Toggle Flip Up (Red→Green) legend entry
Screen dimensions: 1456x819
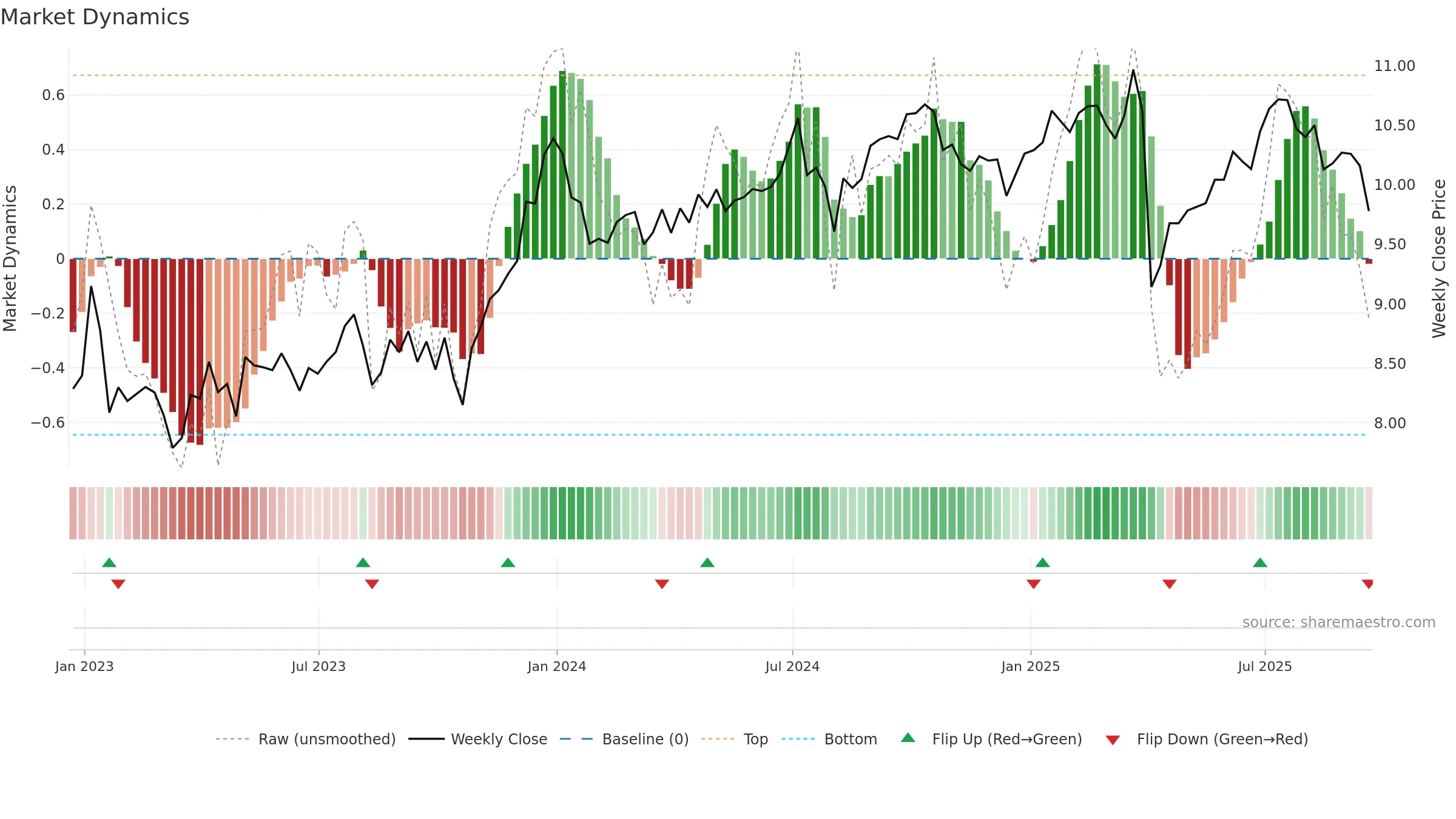991,739
